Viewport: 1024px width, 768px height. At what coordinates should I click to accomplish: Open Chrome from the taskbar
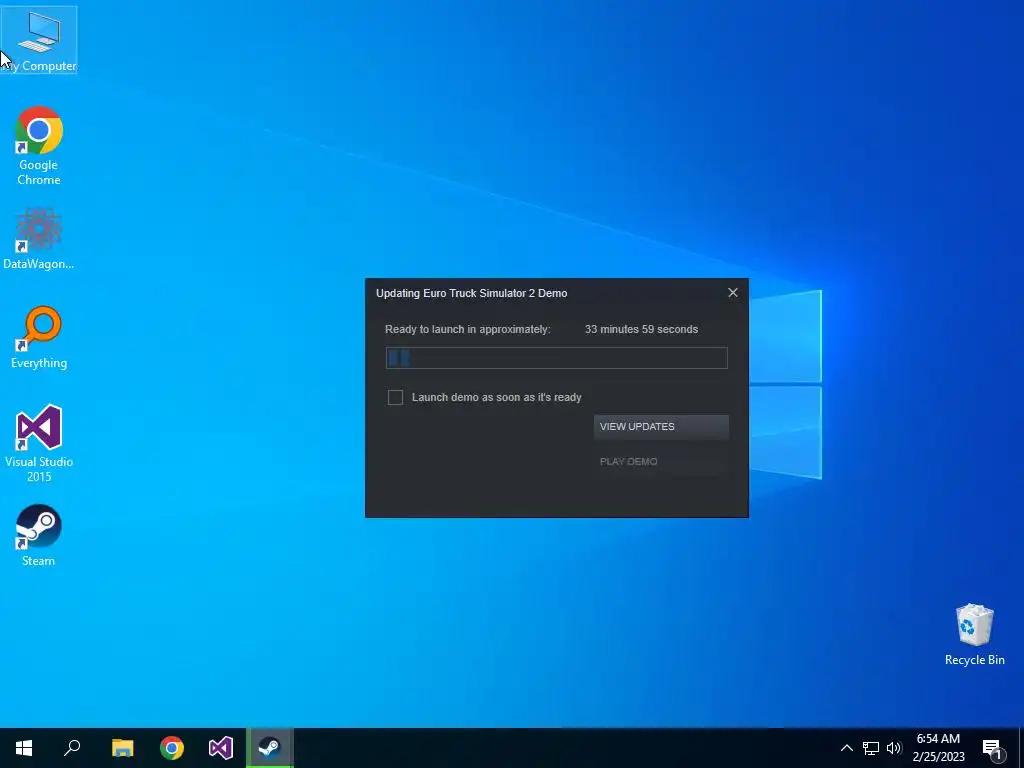tap(172, 748)
